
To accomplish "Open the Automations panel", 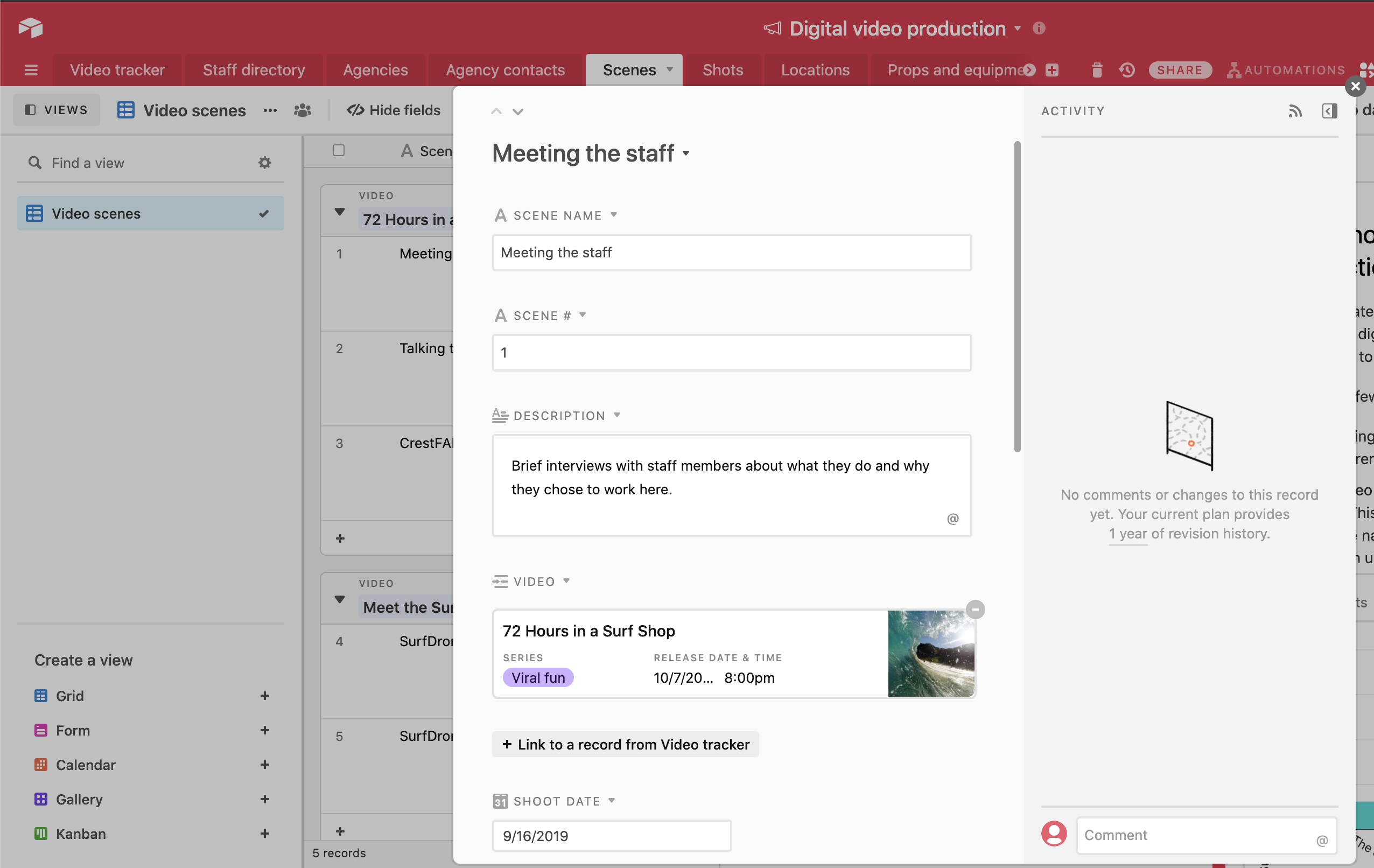I will (x=1286, y=69).
